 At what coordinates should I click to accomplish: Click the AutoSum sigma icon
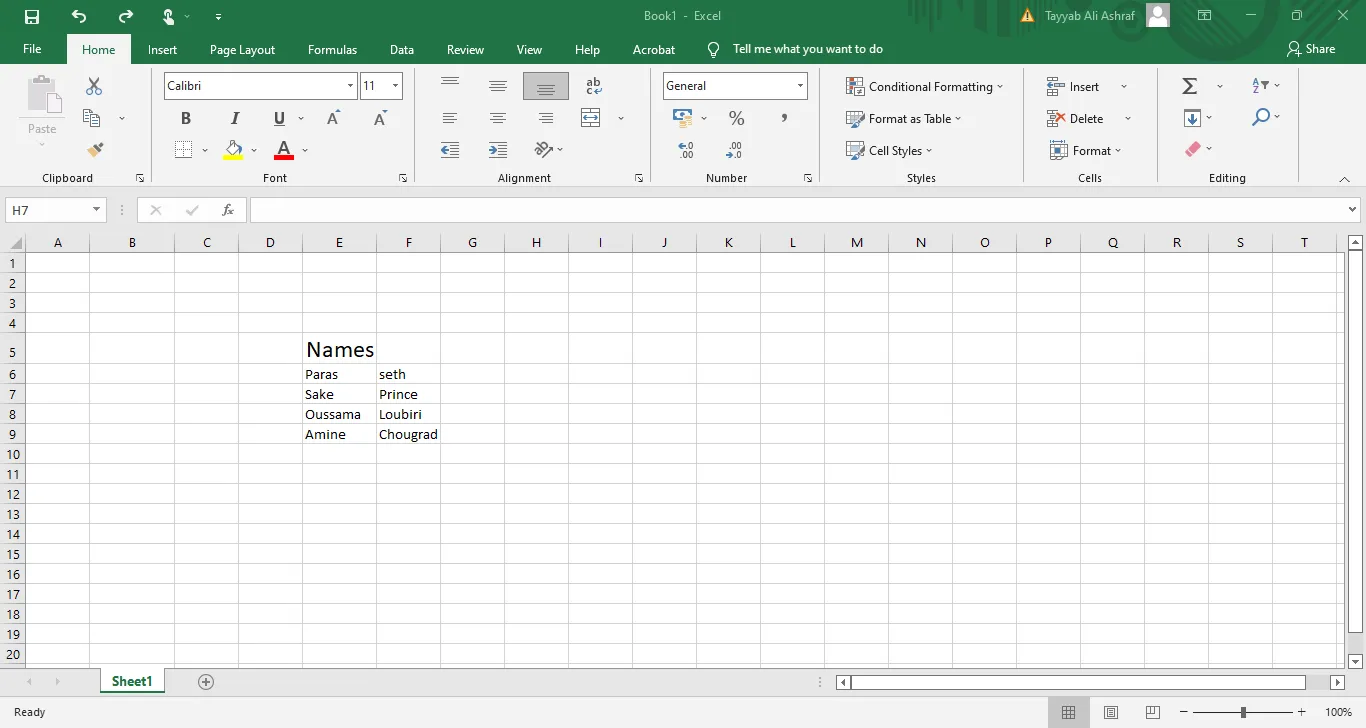pyautogui.click(x=1190, y=86)
